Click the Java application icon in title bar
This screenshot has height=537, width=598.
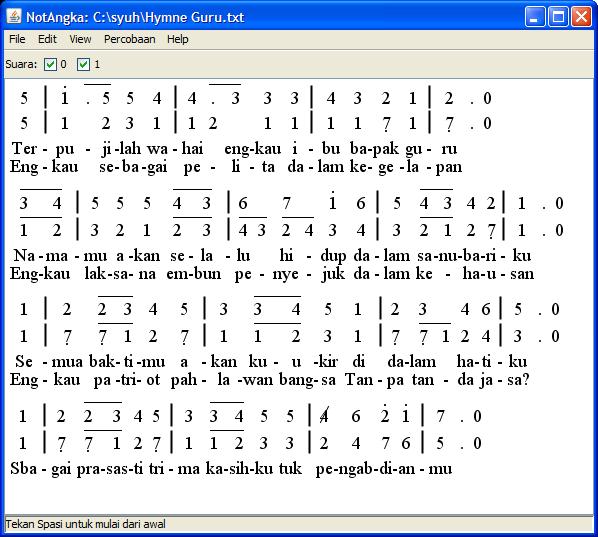click(x=14, y=16)
